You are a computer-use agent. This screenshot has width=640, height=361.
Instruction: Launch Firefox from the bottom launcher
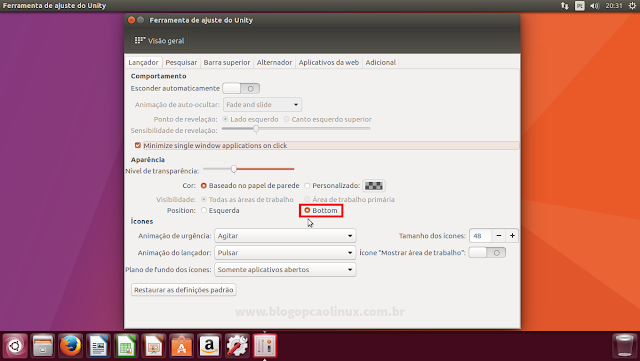tap(71, 346)
